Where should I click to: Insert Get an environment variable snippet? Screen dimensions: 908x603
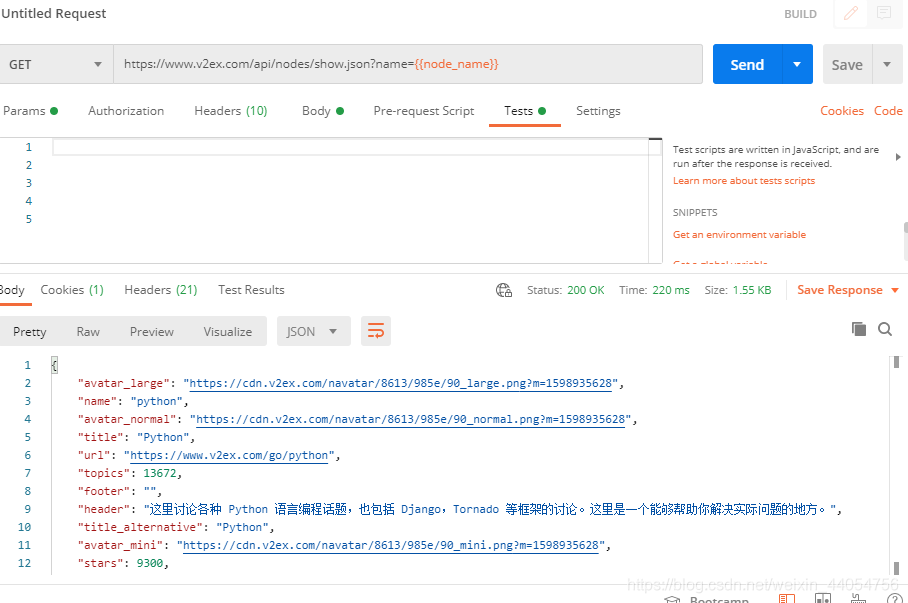pyautogui.click(x=739, y=235)
